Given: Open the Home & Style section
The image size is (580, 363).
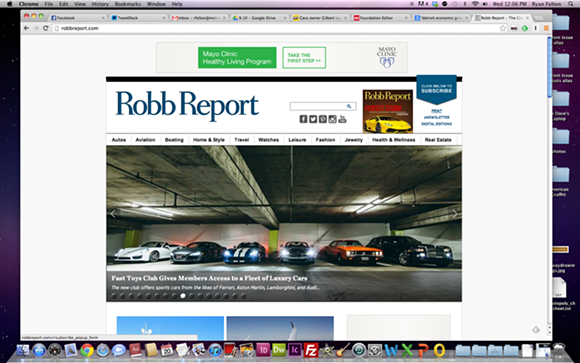Looking at the screenshot, I should (209, 140).
